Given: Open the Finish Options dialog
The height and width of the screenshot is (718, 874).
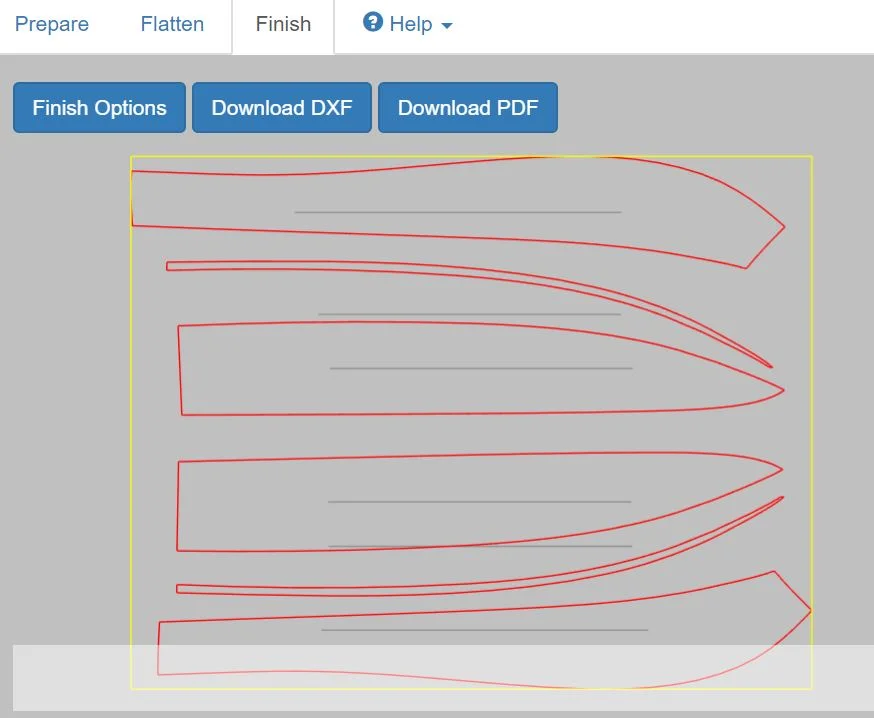Looking at the screenshot, I should [98, 107].
